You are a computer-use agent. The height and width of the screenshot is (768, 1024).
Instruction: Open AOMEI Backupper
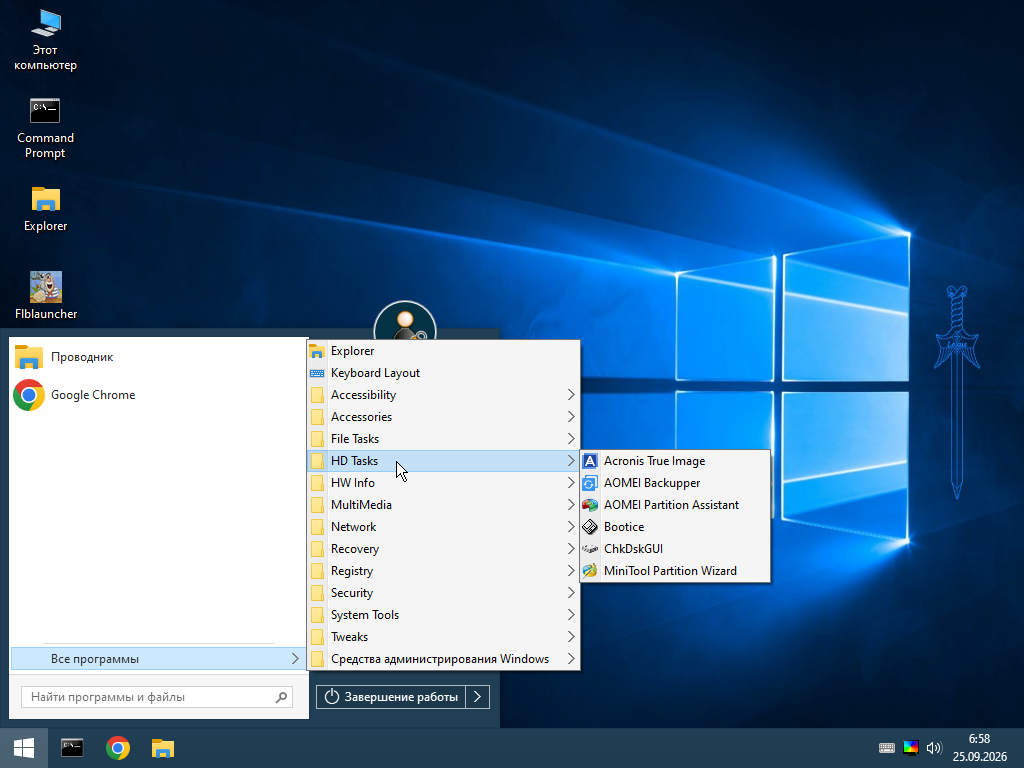[675, 483]
